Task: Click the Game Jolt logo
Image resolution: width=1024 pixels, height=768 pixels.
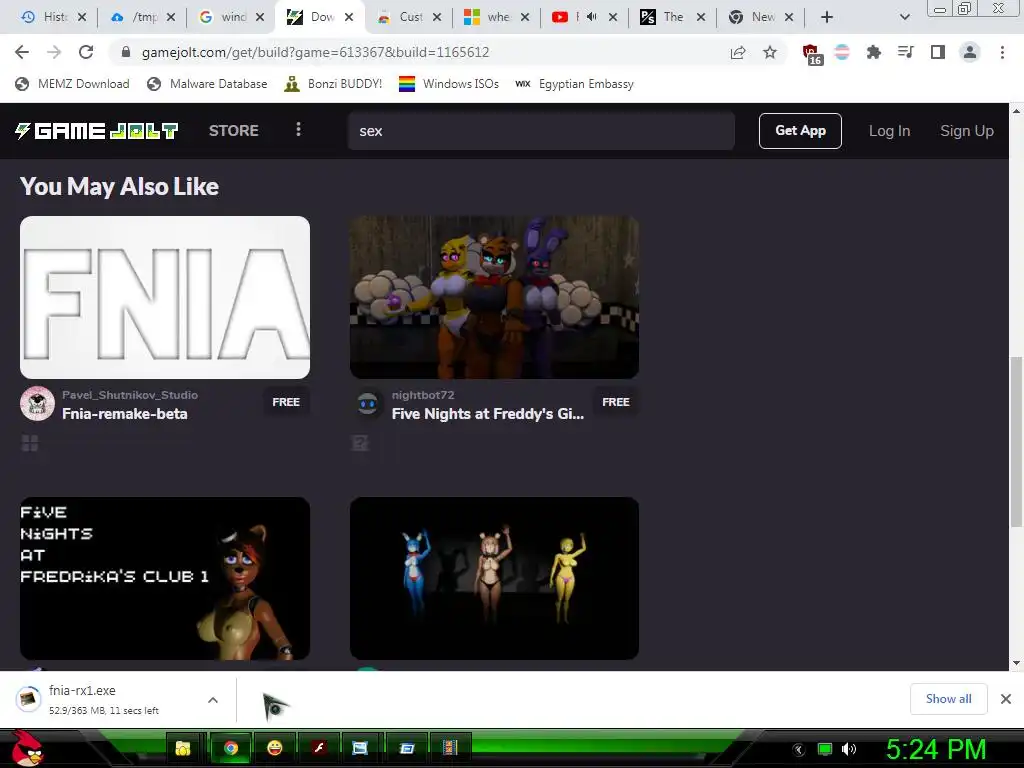Action: click(x=96, y=131)
